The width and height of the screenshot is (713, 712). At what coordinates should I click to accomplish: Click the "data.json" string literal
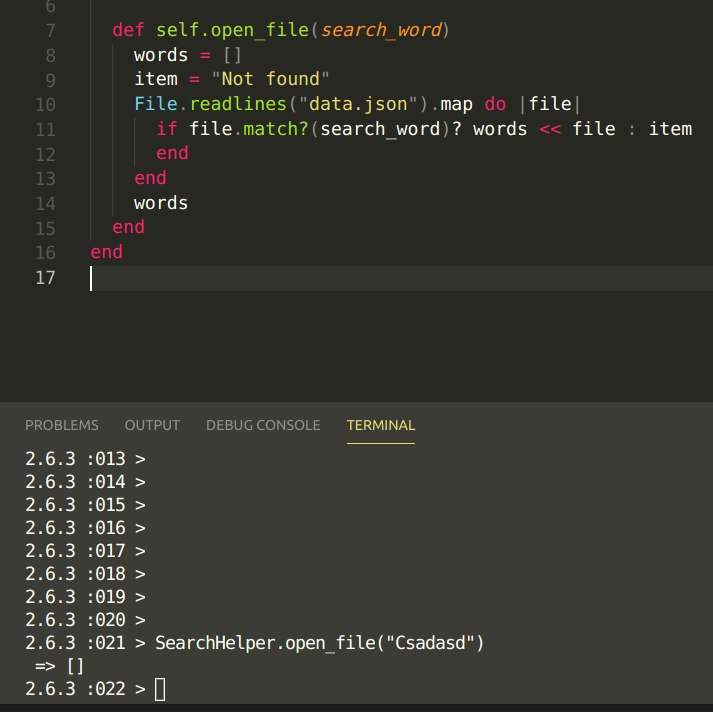tap(358, 104)
